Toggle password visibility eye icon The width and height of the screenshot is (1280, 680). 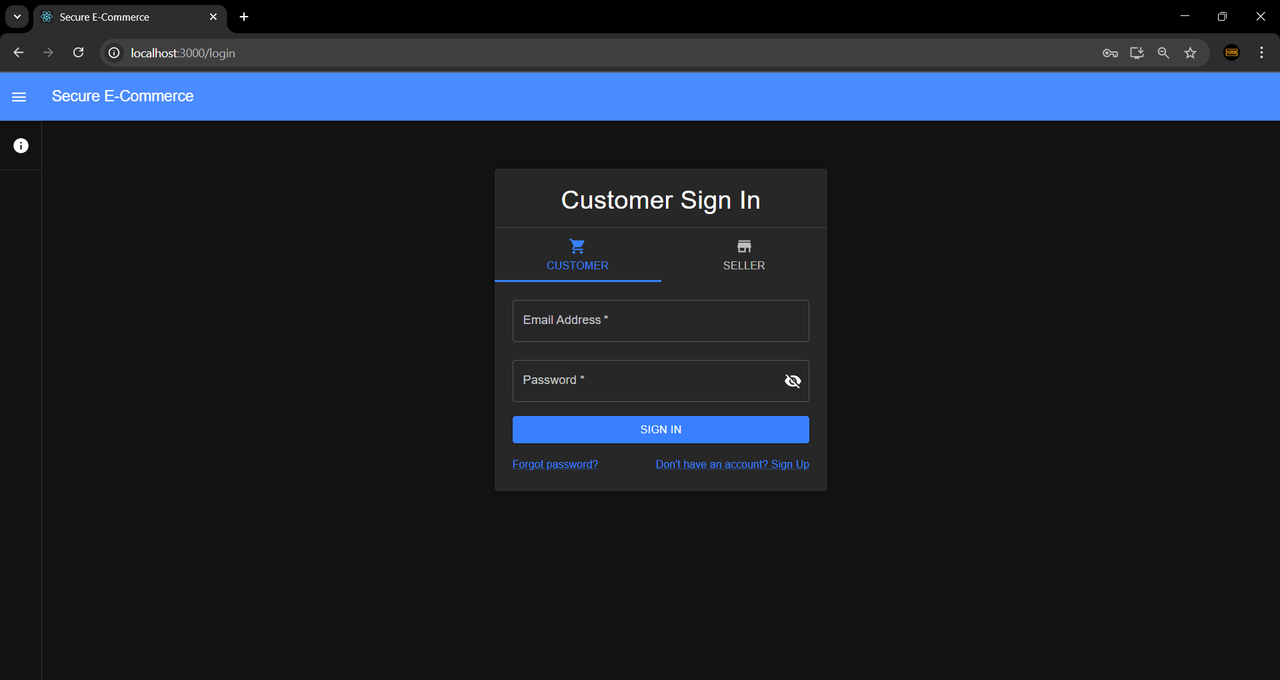[x=793, y=381]
